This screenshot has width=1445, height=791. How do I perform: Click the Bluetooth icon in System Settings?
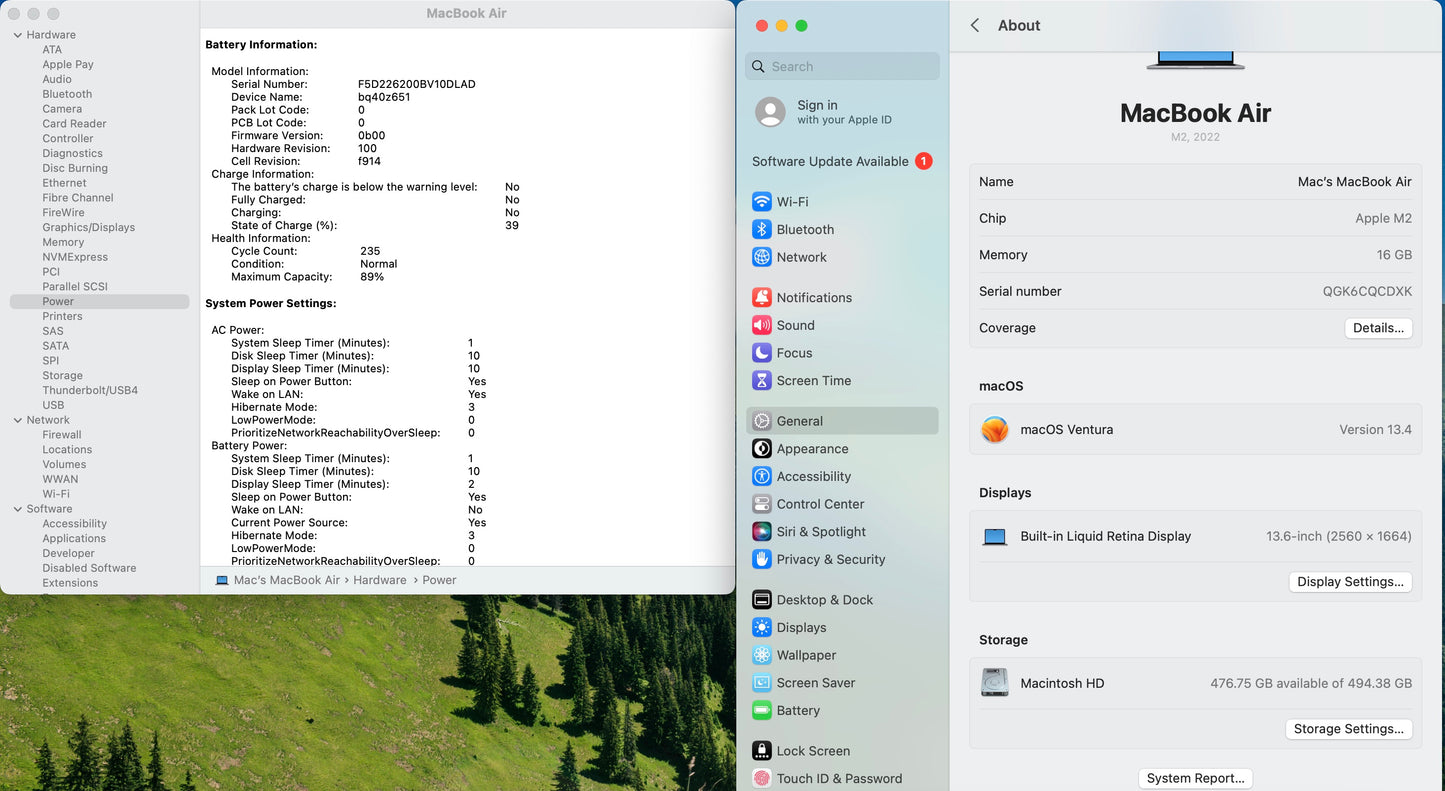tap(762, 229)
